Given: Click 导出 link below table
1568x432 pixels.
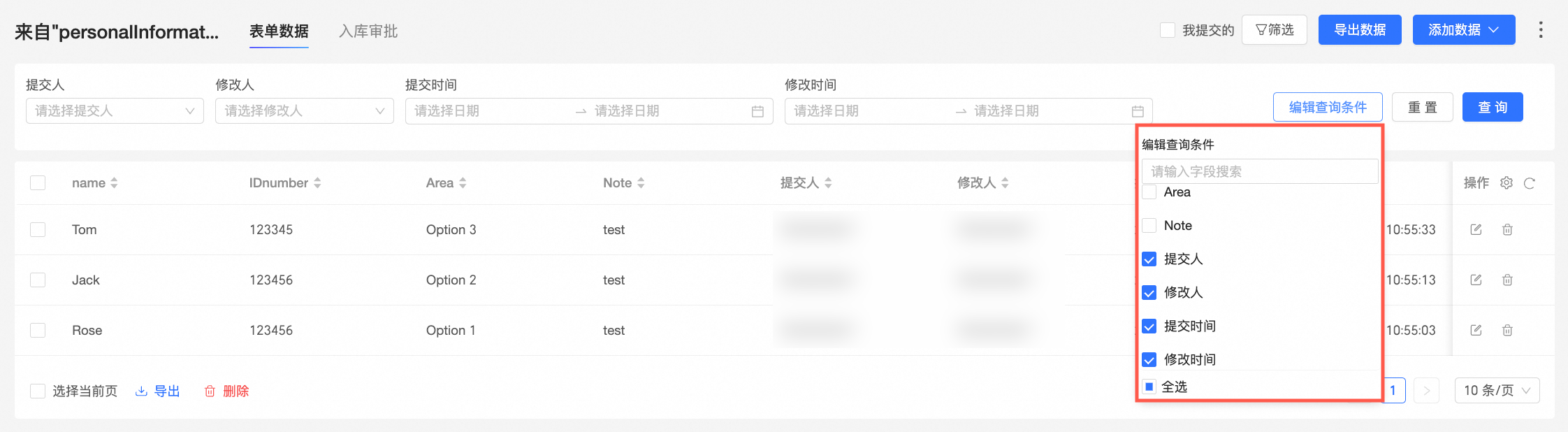Looking at the screenshot, I should tap(158, 391).
